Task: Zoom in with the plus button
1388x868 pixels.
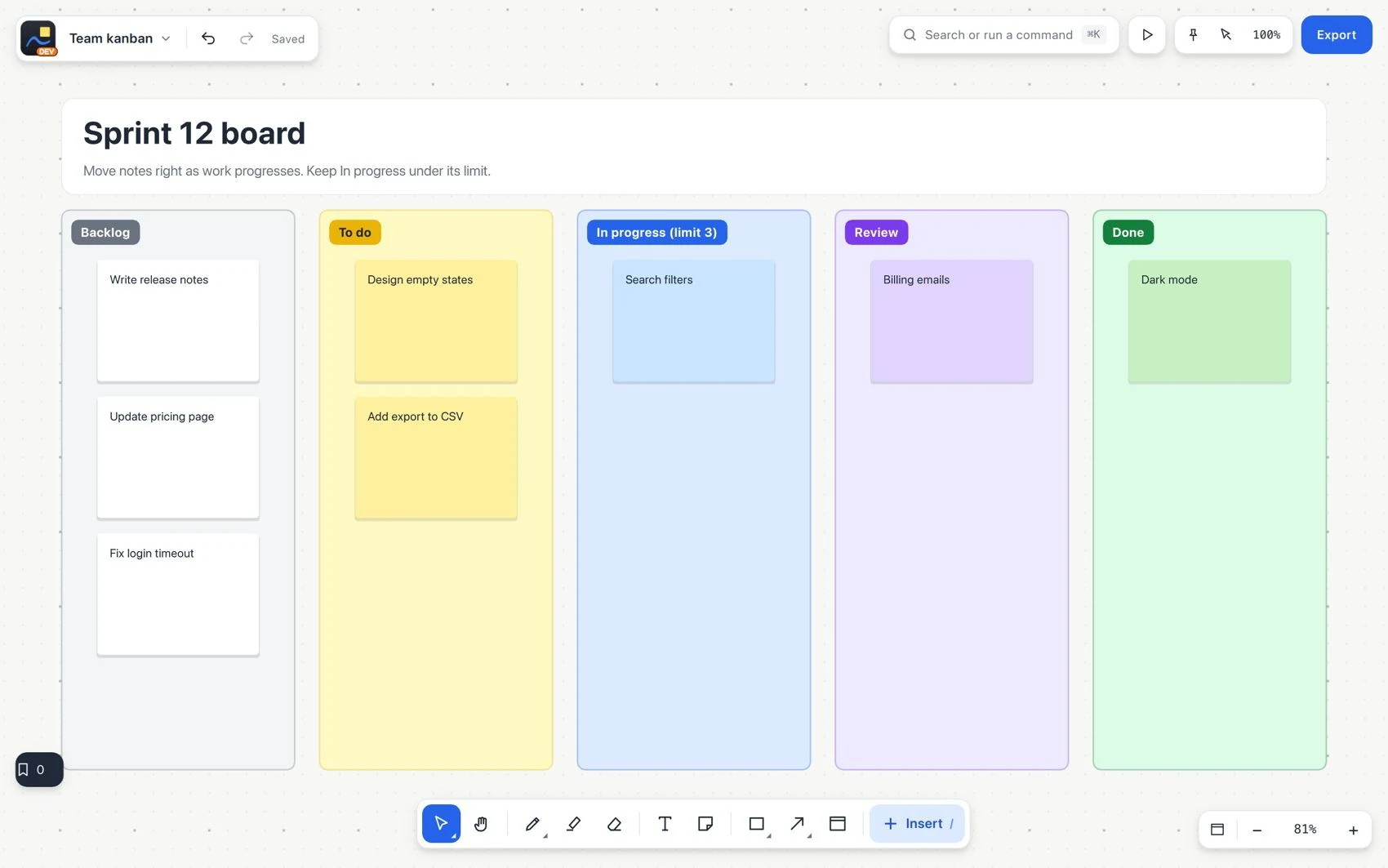Action: click(x=1353, y=830)
